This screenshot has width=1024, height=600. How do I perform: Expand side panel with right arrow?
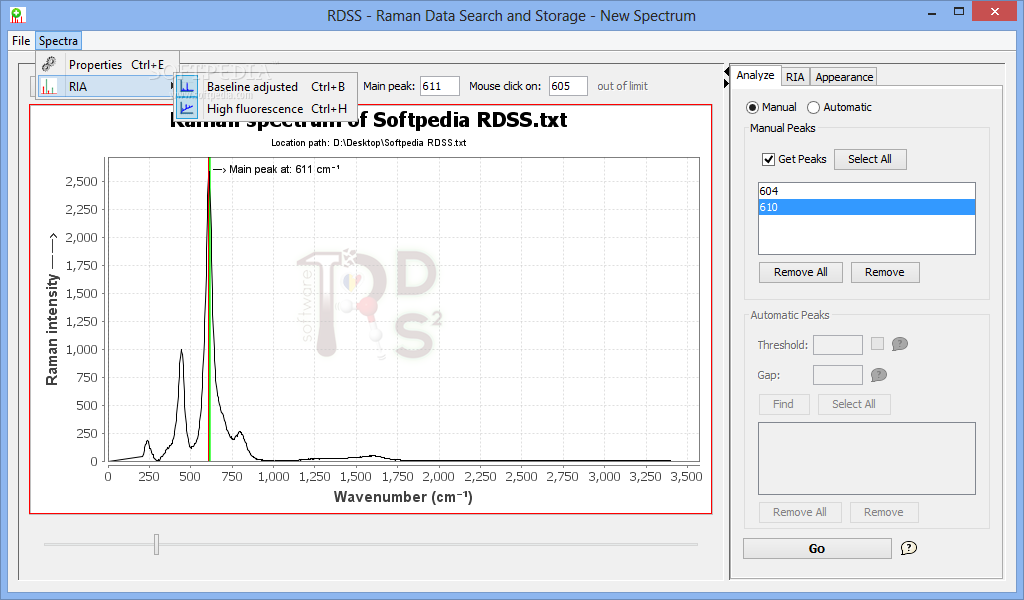(x=726, y=84)
